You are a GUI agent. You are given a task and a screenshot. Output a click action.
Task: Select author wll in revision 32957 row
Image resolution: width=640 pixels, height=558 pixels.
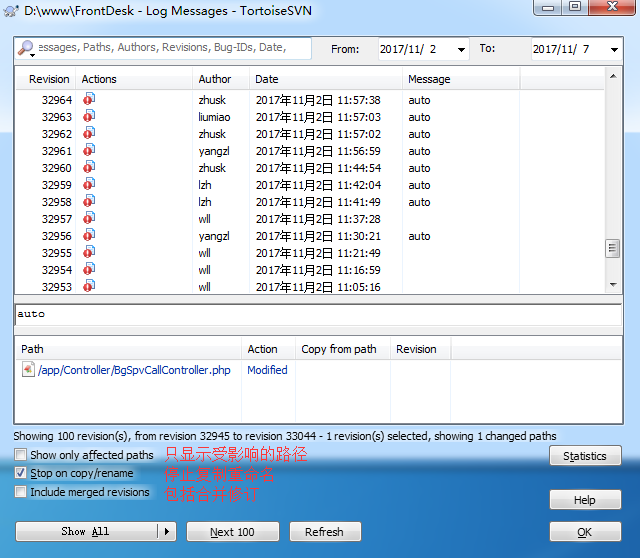204,219
